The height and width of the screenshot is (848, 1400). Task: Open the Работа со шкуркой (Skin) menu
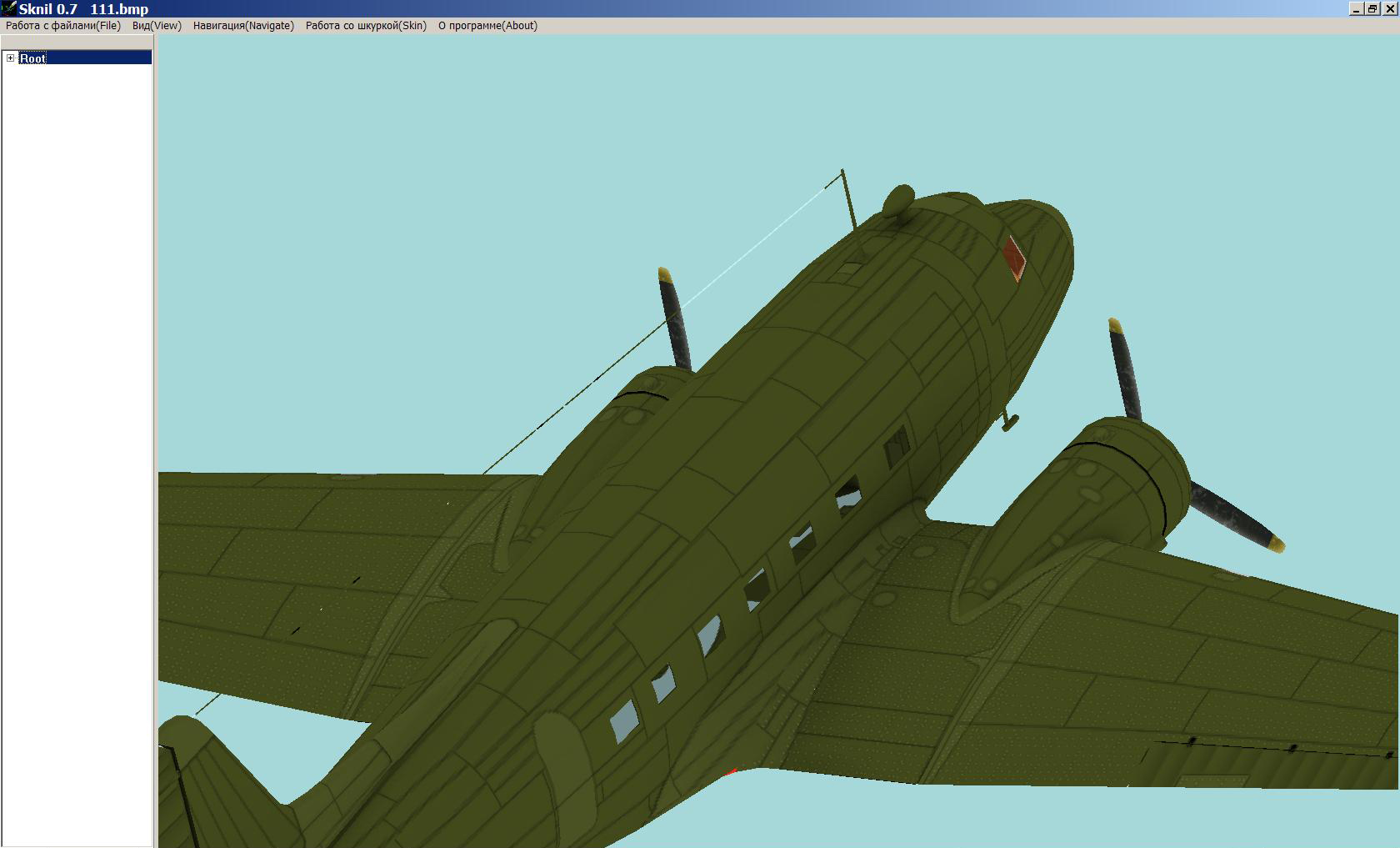click(366, 26)
